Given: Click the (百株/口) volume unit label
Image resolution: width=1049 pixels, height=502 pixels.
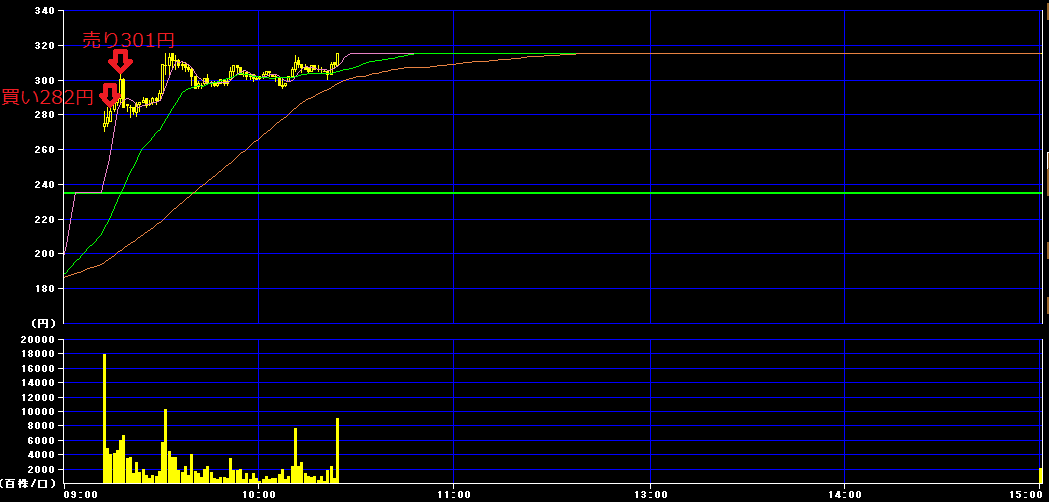Looking at the screenshot, I should pyautogui.click(x=27, y=483).
